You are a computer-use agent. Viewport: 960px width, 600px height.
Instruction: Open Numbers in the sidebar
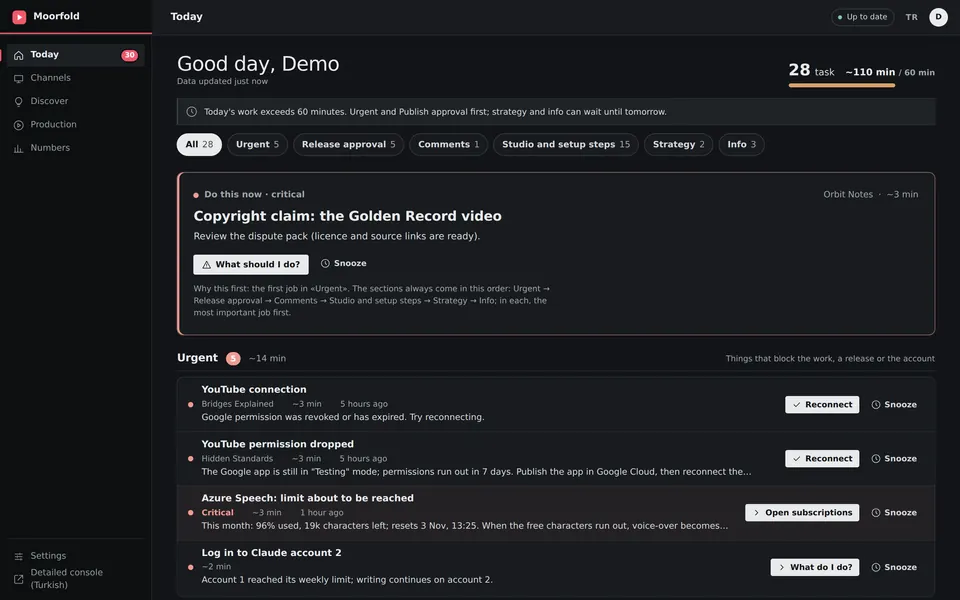click(75, 148)
